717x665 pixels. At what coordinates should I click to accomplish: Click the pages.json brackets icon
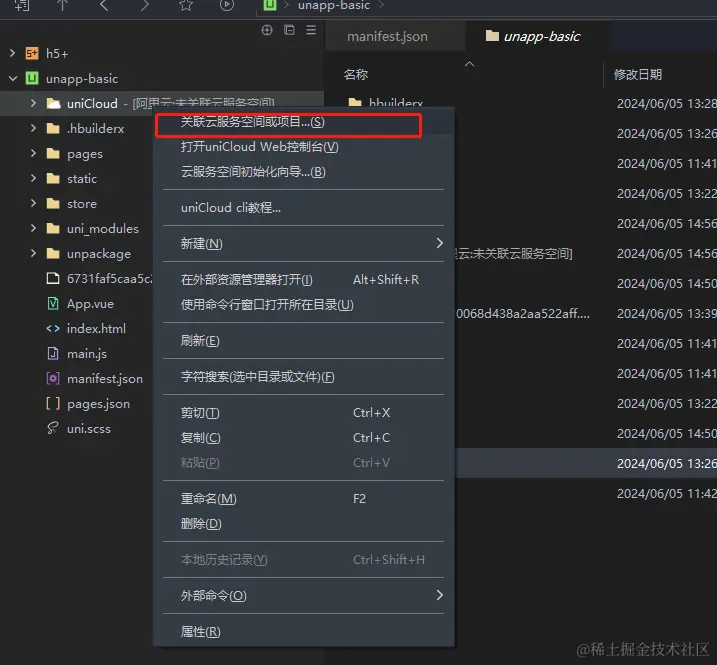(x=53, y=403)
